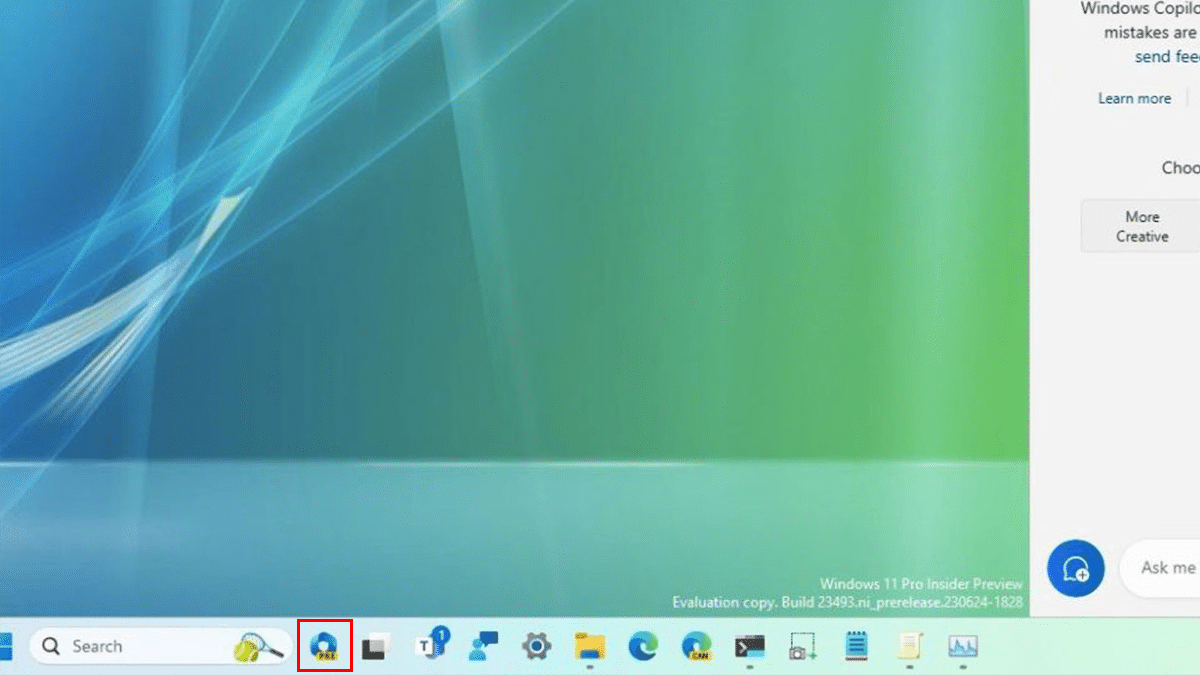This screenshot has width=1200, height=675.
Task: Start a new topic in Copilot
Action: pyautogui.click(x=1075, y=568)
